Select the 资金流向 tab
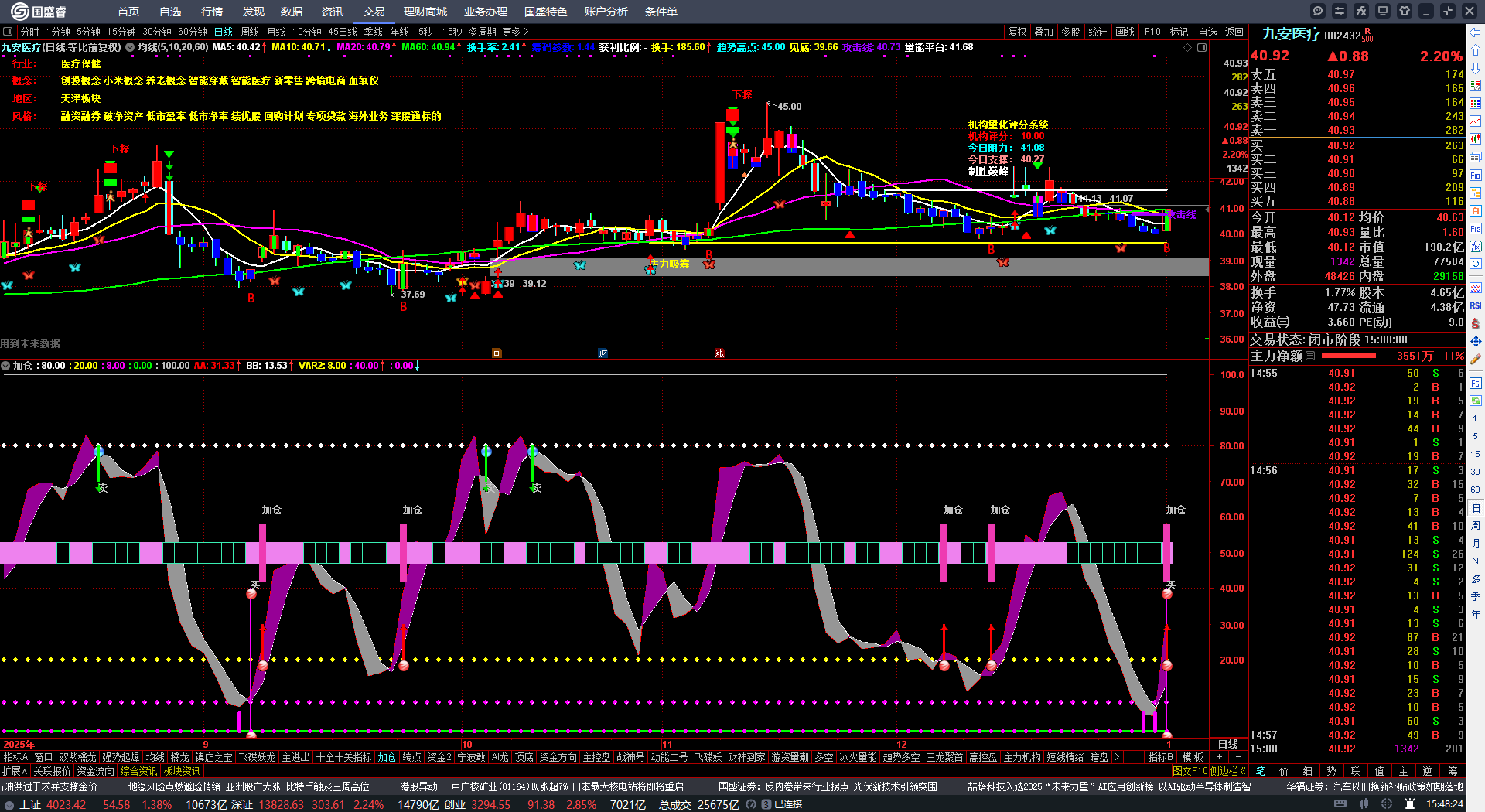The image size is (1485, 812). point(95,771)
